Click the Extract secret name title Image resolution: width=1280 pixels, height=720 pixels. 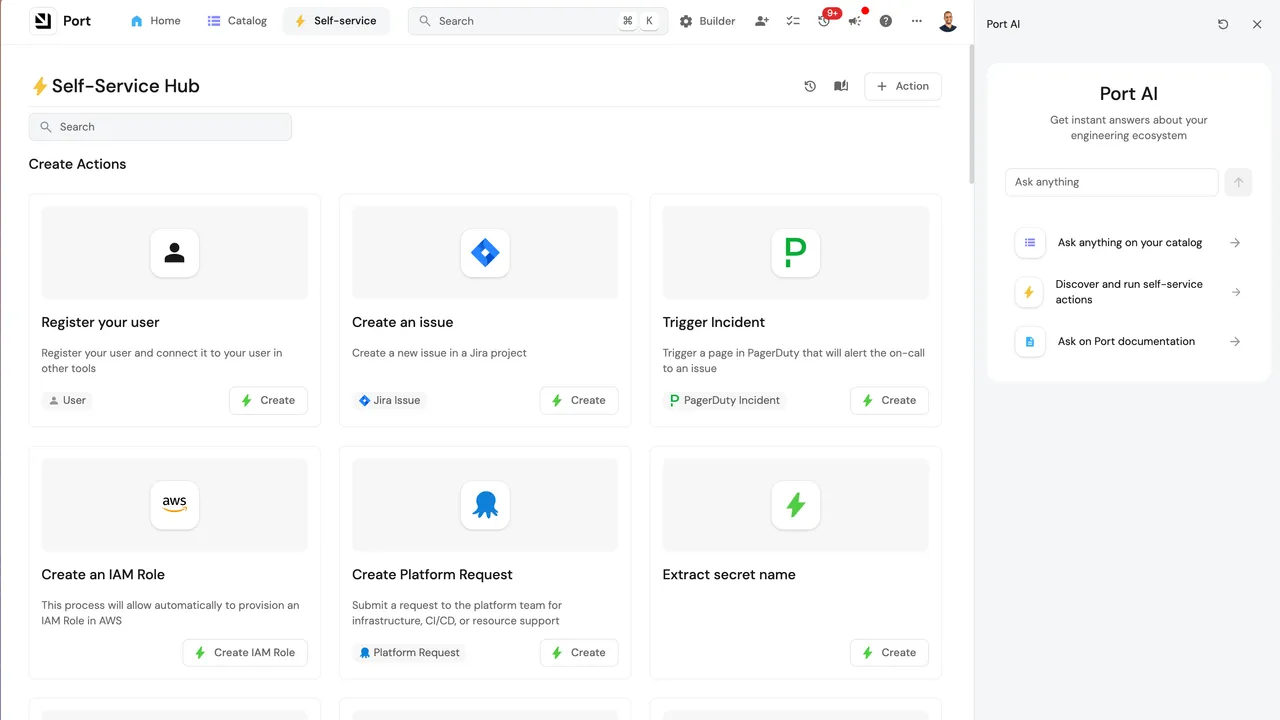pyautogui.click(x=729, y=574)
